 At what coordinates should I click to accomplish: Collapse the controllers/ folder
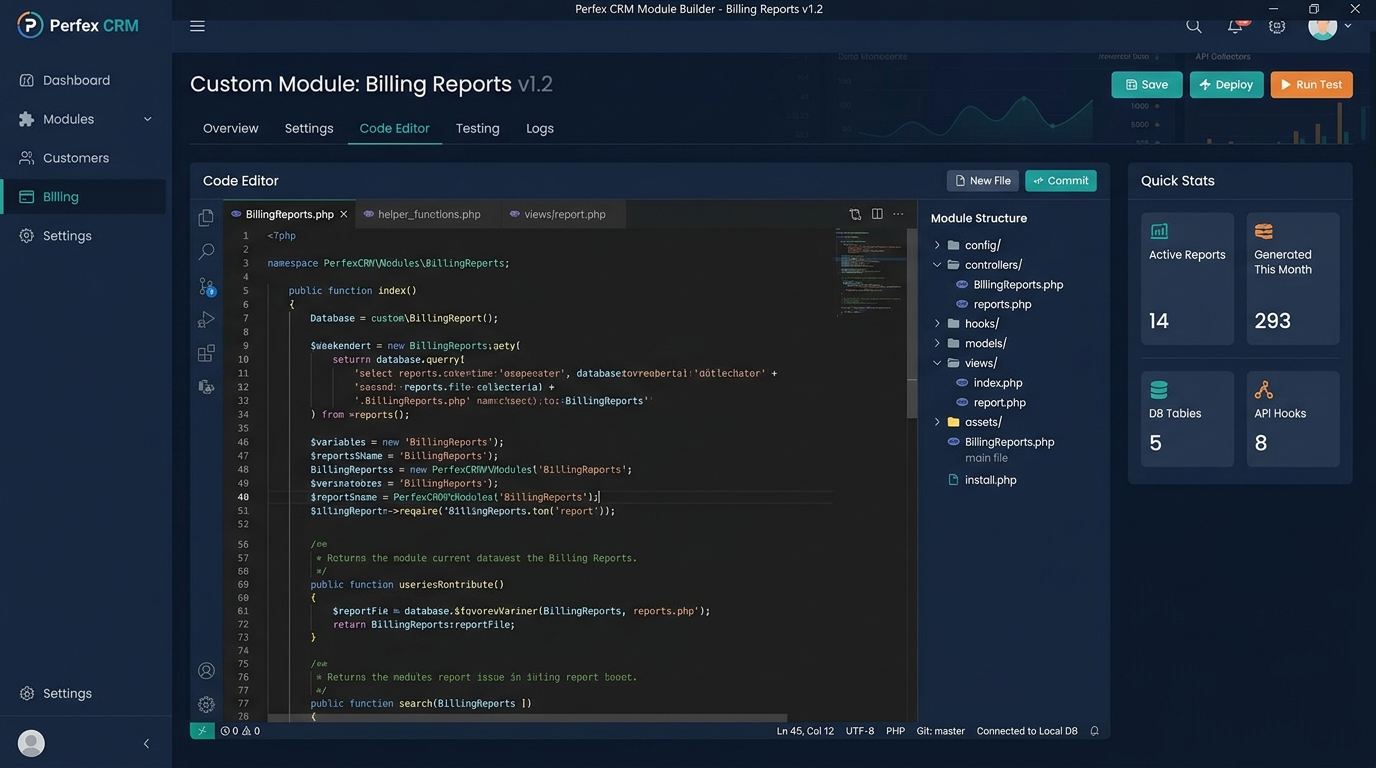(x=937, y=265)
